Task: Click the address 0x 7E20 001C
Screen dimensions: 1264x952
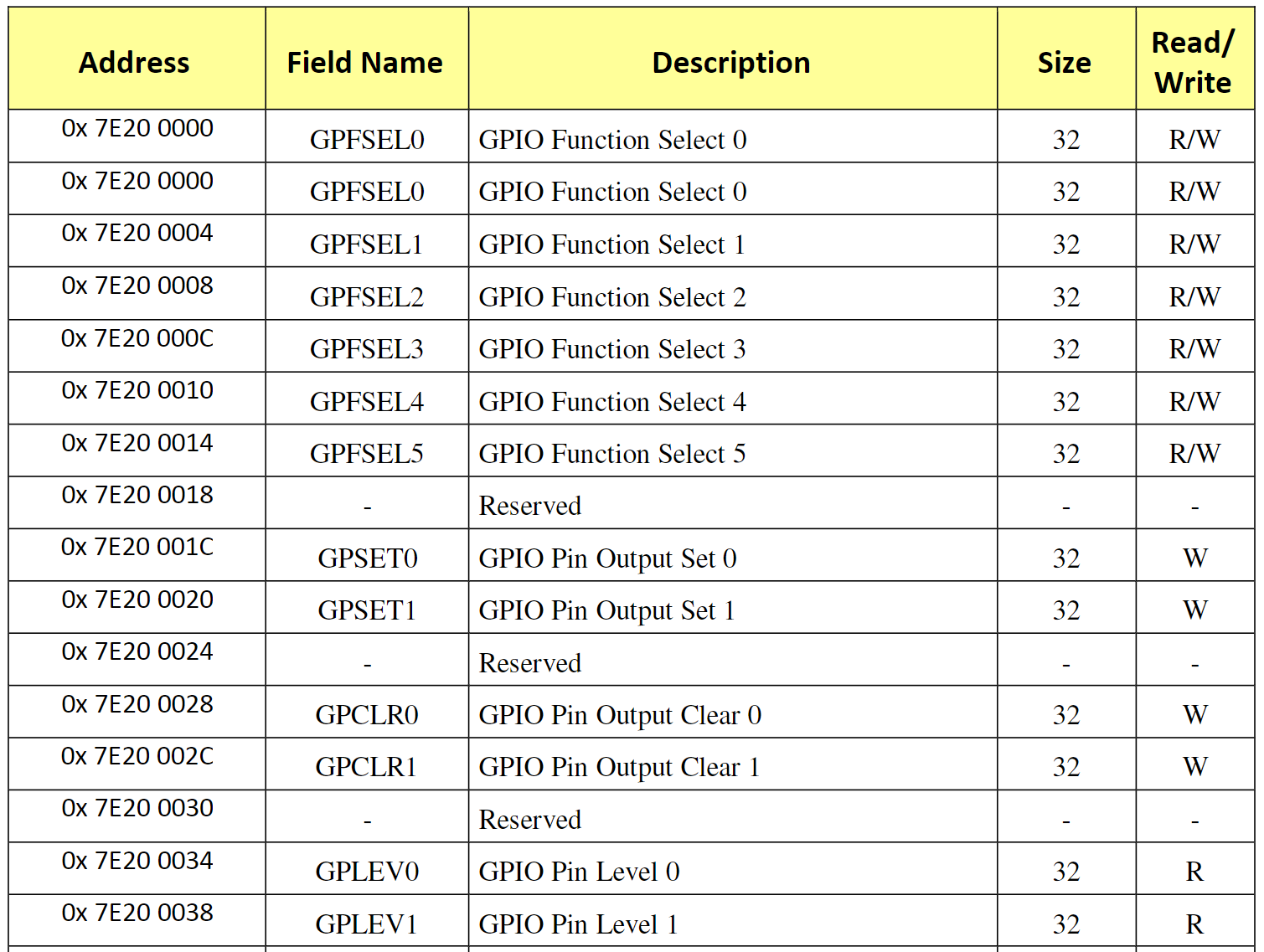Action: coord(137,547)
